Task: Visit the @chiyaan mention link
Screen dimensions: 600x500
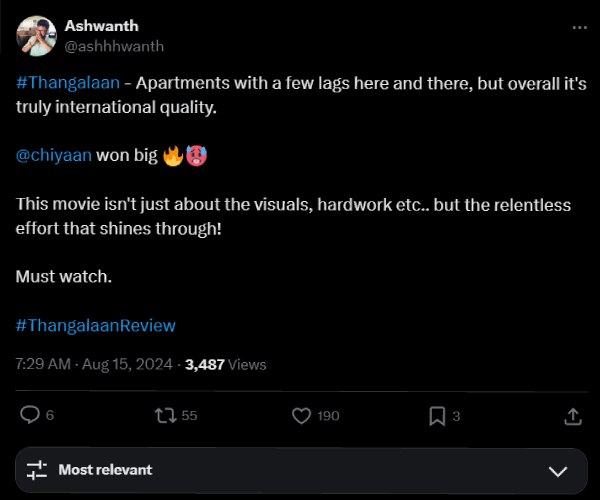Action: [54, 156]
